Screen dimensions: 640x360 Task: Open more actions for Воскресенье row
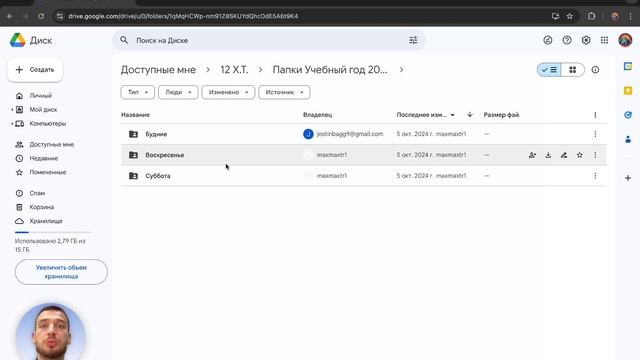[595, 155]
